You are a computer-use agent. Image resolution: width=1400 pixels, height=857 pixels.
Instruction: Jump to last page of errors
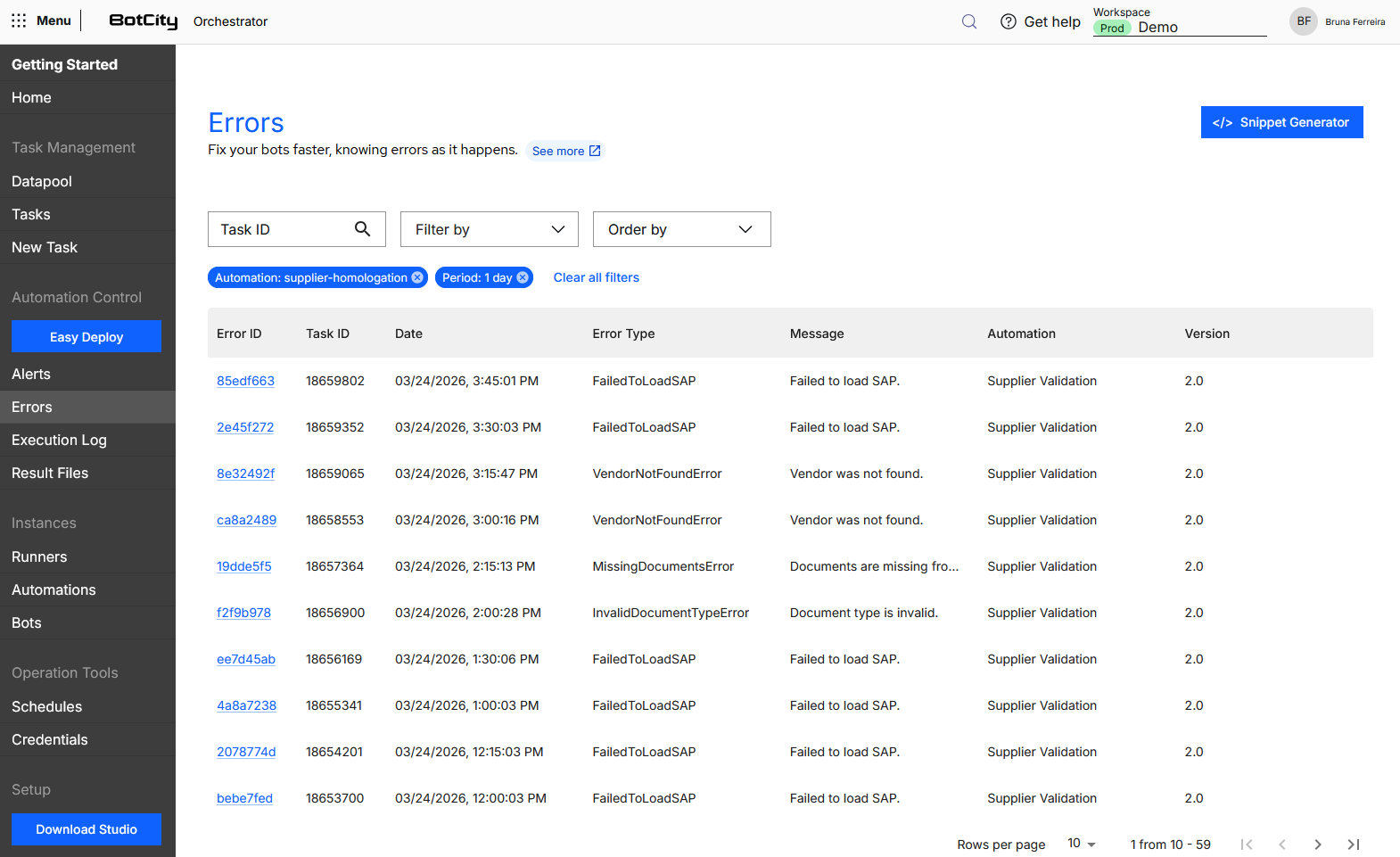[x=1353, y=845]
